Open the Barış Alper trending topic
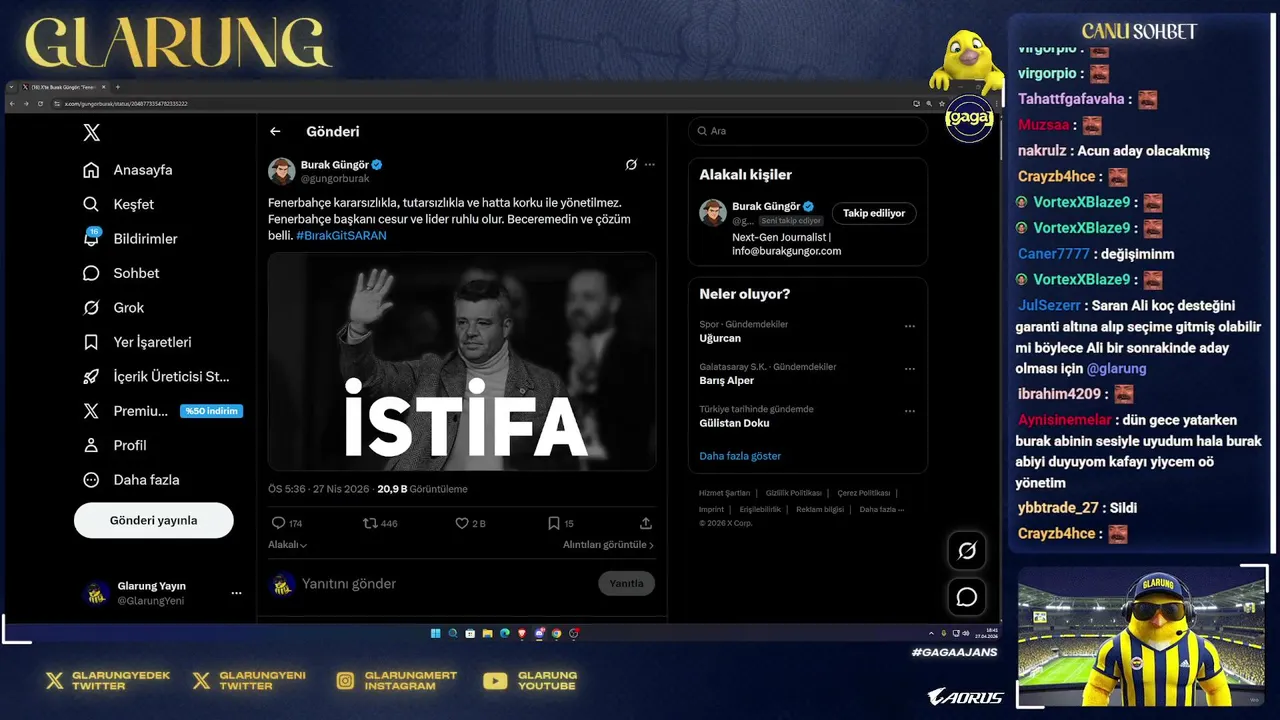Screen dimensions: 1280x720 click(727, 381)
